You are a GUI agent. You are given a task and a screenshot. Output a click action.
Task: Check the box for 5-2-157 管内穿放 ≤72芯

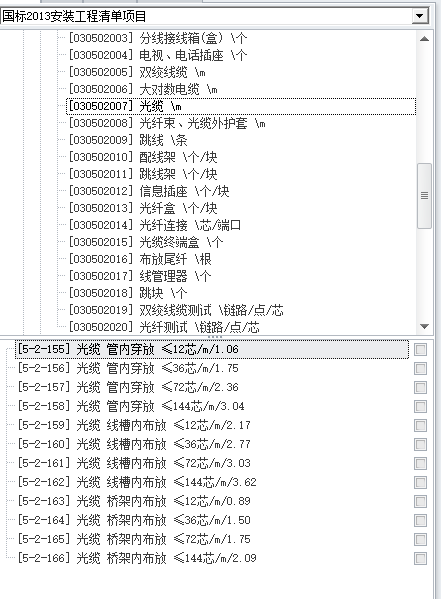click(x=420, y=388)
